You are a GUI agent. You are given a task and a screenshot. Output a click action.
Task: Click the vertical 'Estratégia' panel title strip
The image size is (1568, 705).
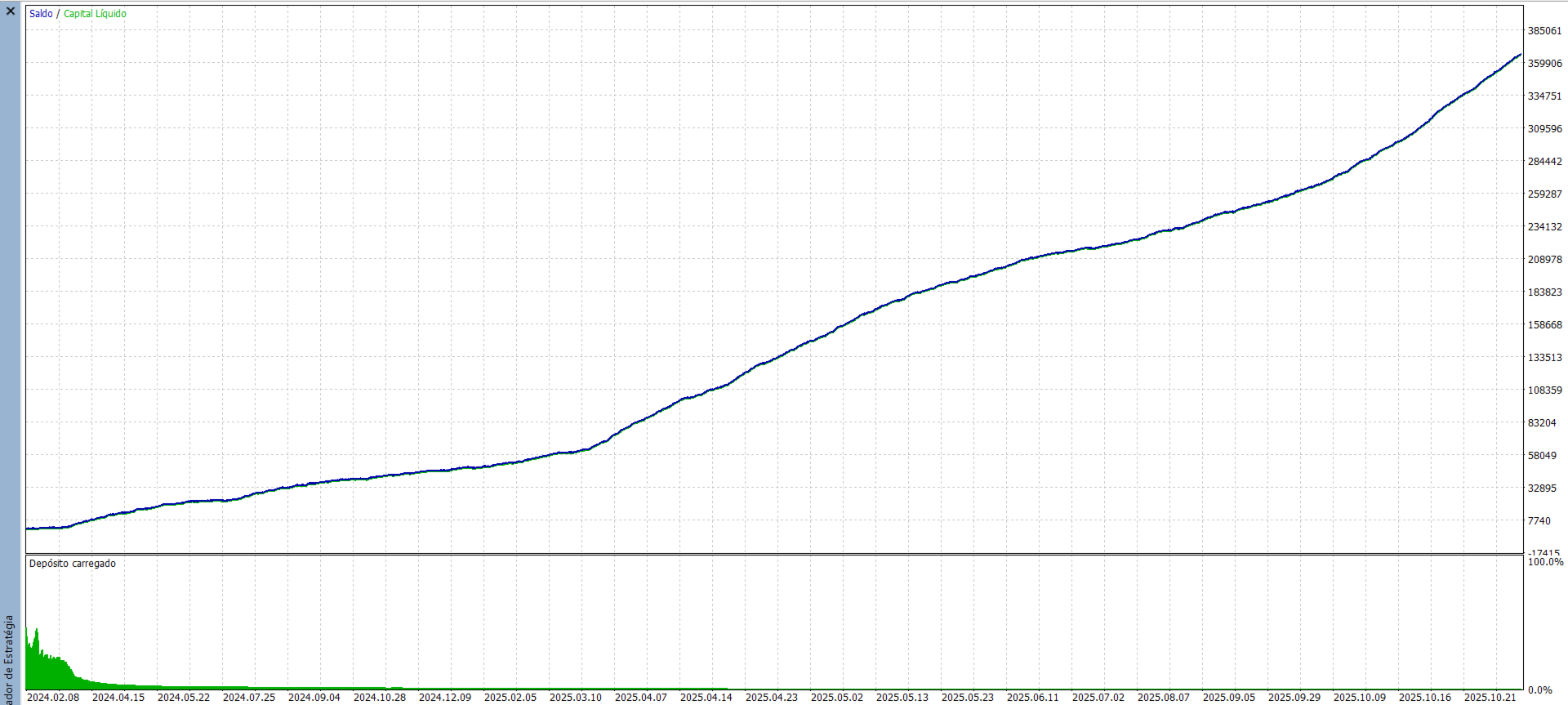pyautogui.click(x=10, y=660)
